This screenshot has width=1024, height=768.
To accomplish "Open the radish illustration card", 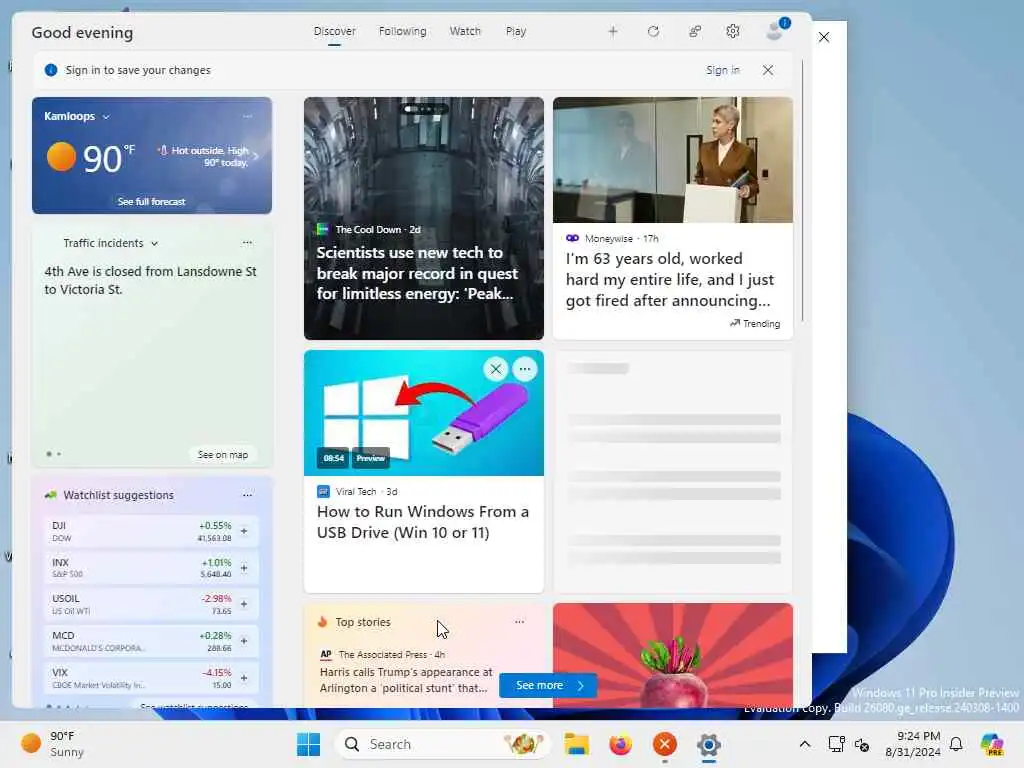I will (x=673, y=655).
